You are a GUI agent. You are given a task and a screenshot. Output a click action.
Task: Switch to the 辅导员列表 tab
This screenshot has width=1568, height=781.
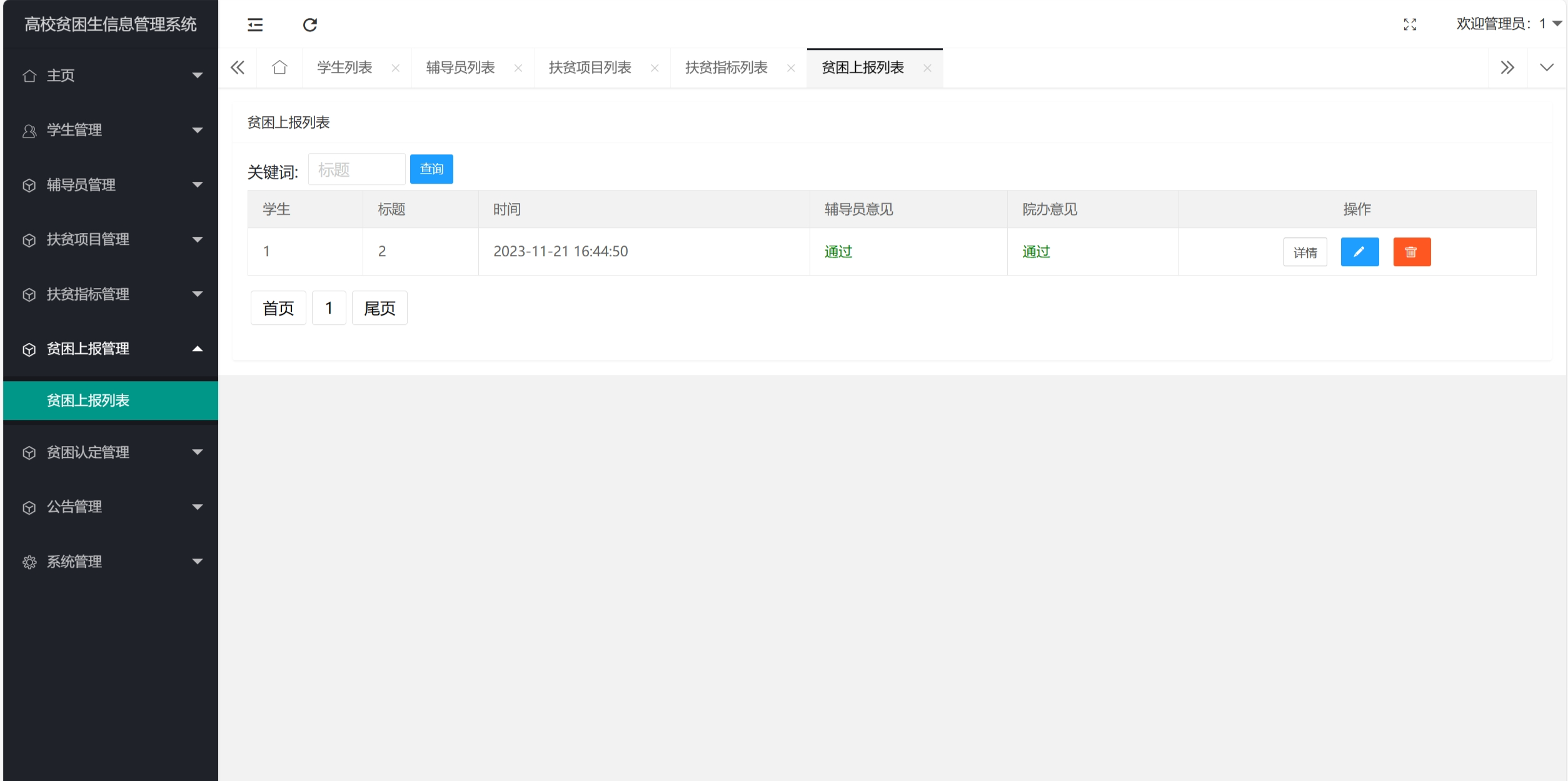pyautogui.click(x=460, y=67)
